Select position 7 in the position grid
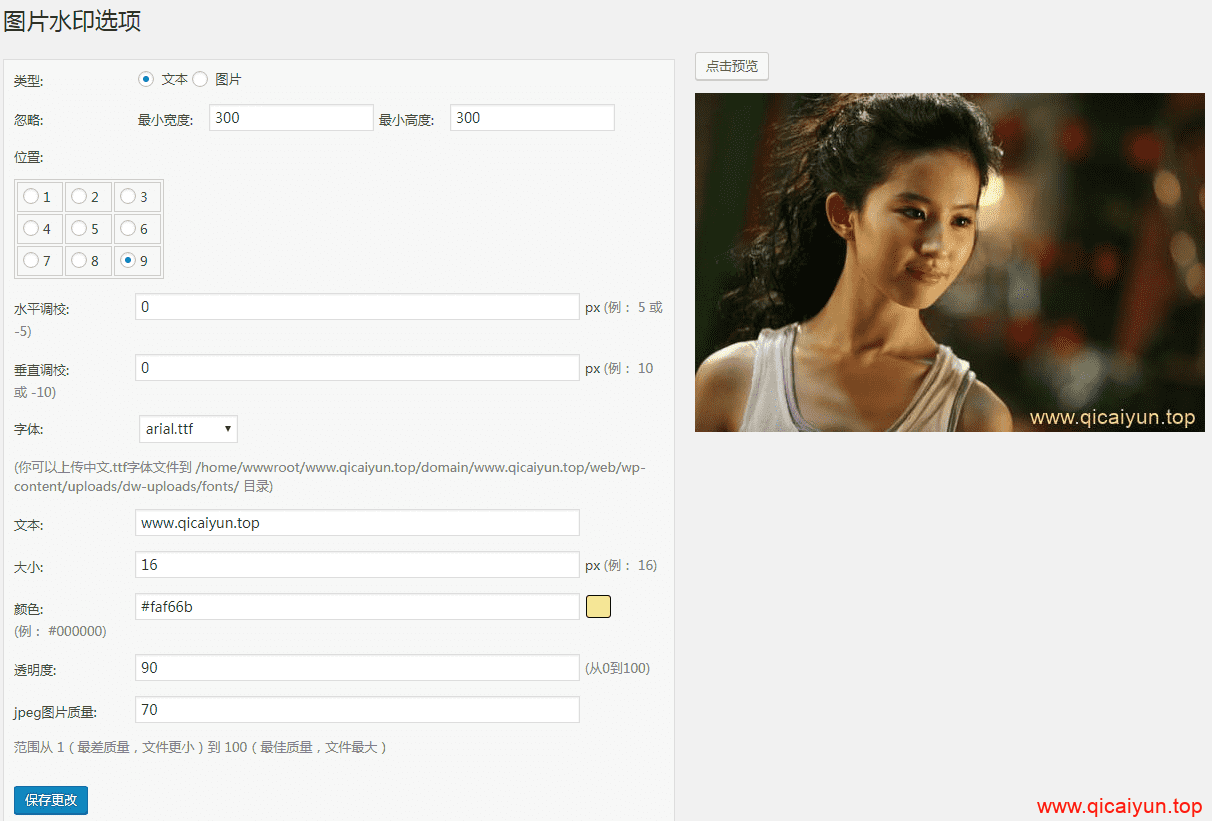 [x=29, y=260]
